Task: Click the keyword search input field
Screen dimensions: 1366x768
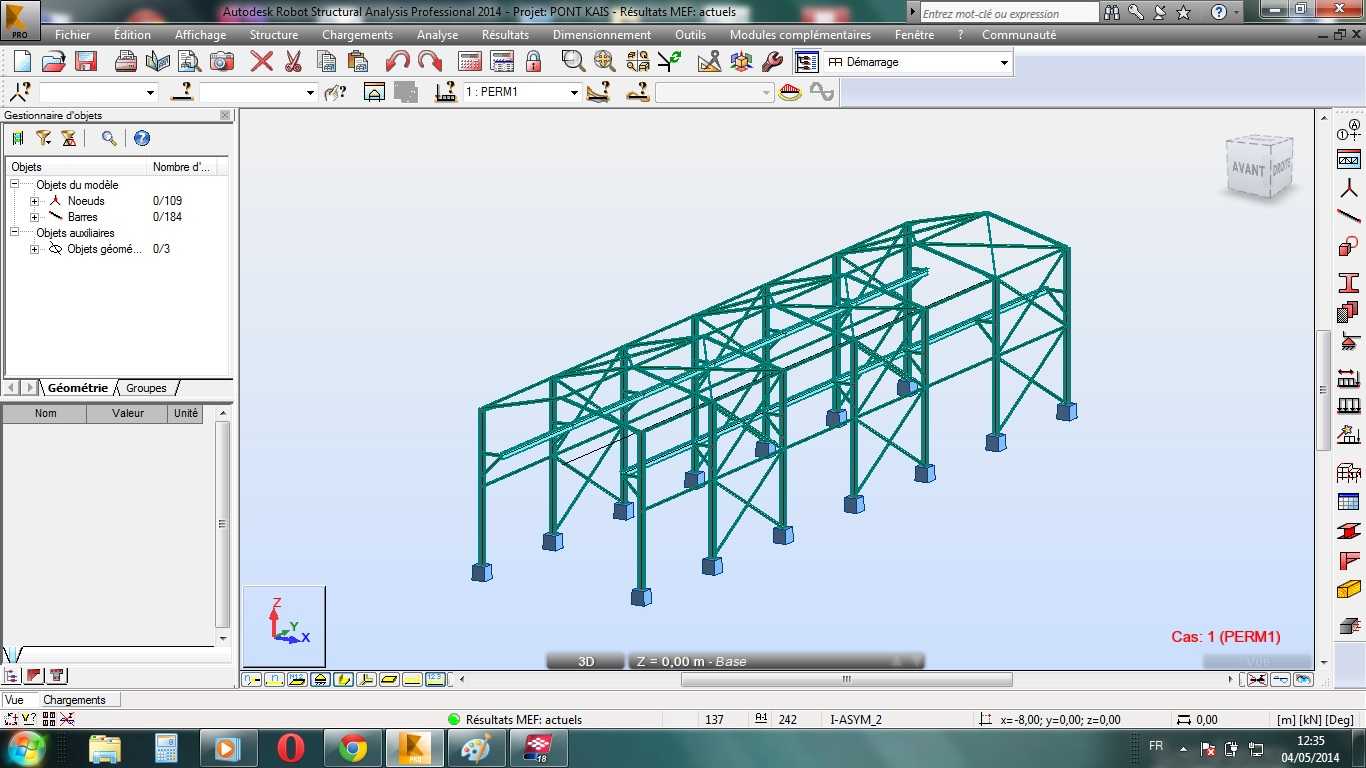Action: 1009,13
